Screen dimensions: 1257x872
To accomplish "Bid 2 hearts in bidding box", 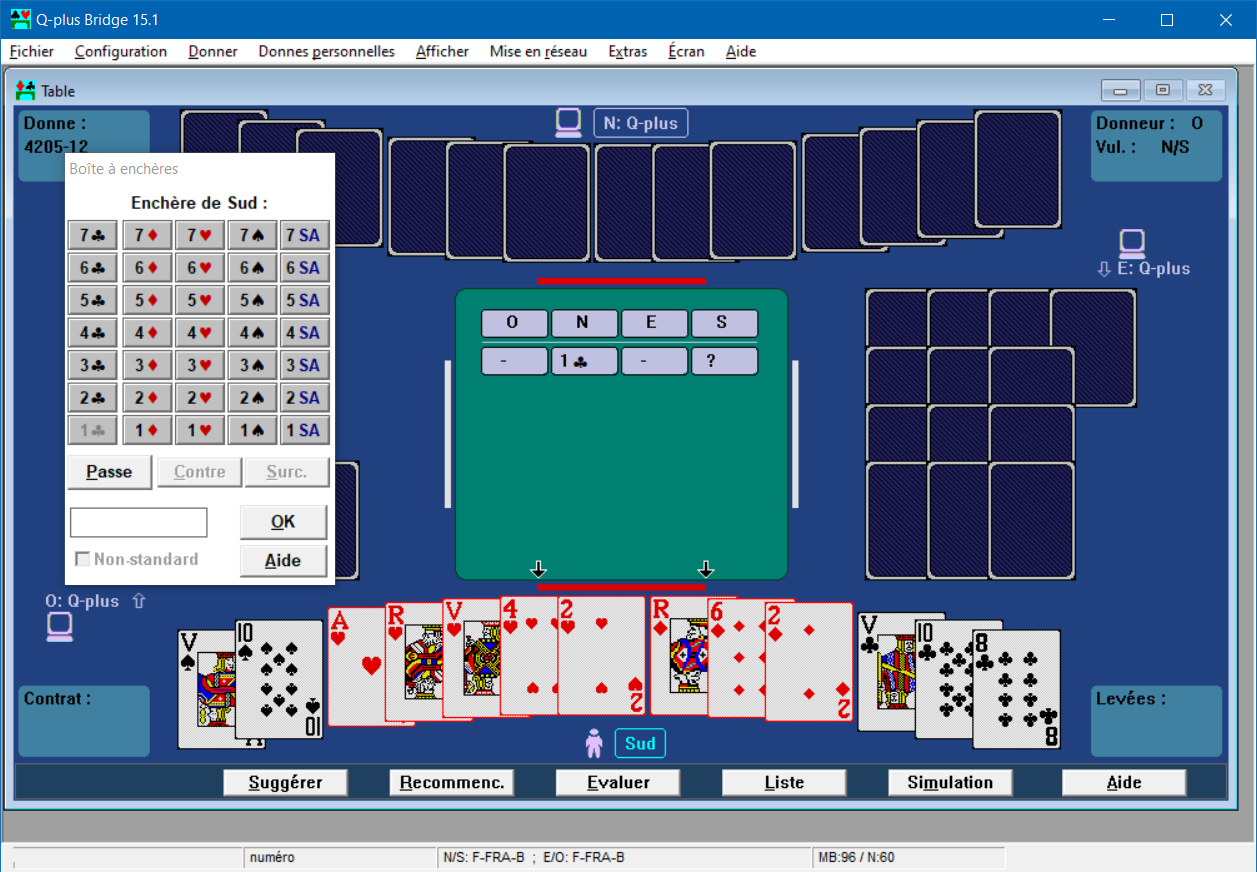I will click(x=199, y=398).
